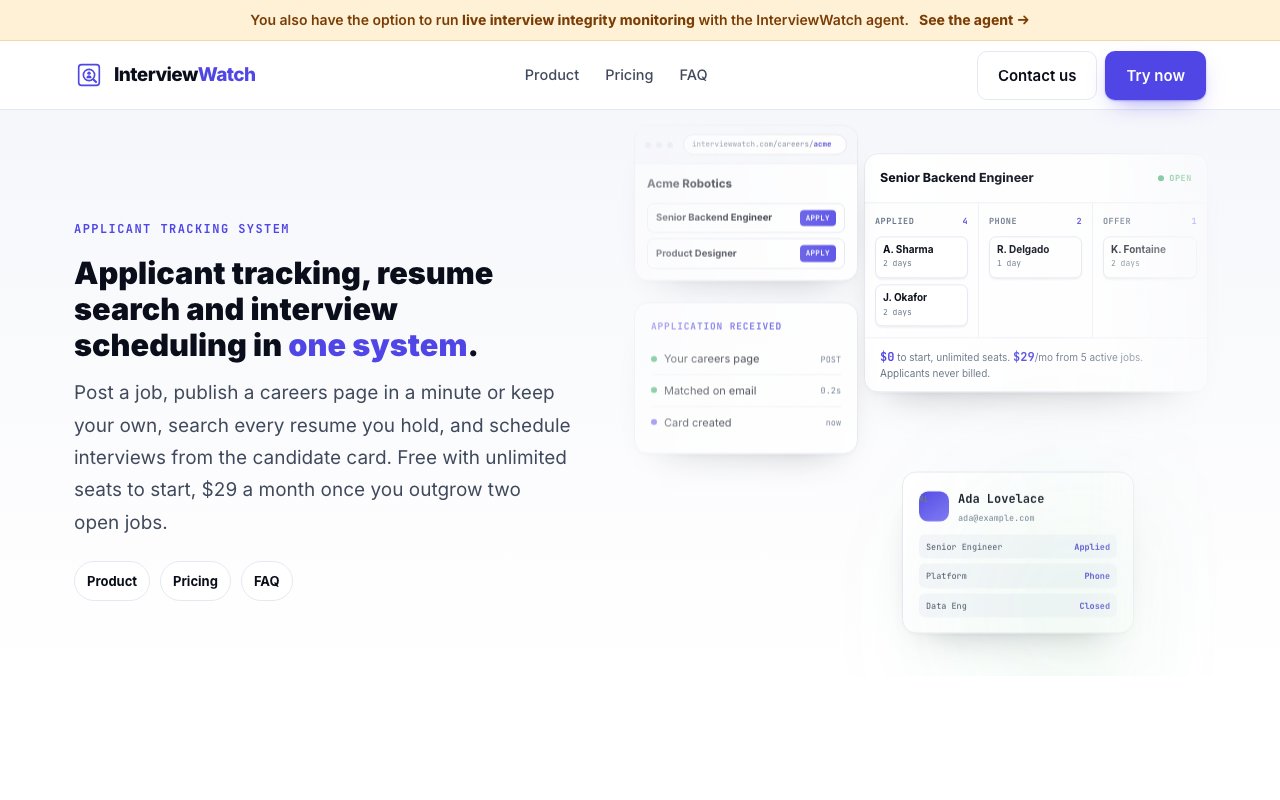Viewport: 1280px width, 800px height.
Task: Open the FAQ nav menu item
Action: 693,75
